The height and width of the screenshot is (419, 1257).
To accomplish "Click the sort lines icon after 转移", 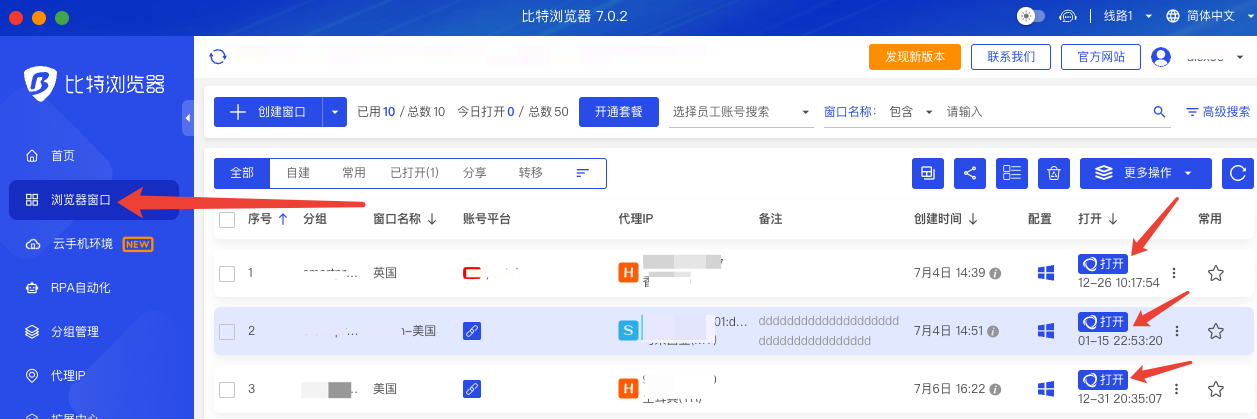I will 583,173.
